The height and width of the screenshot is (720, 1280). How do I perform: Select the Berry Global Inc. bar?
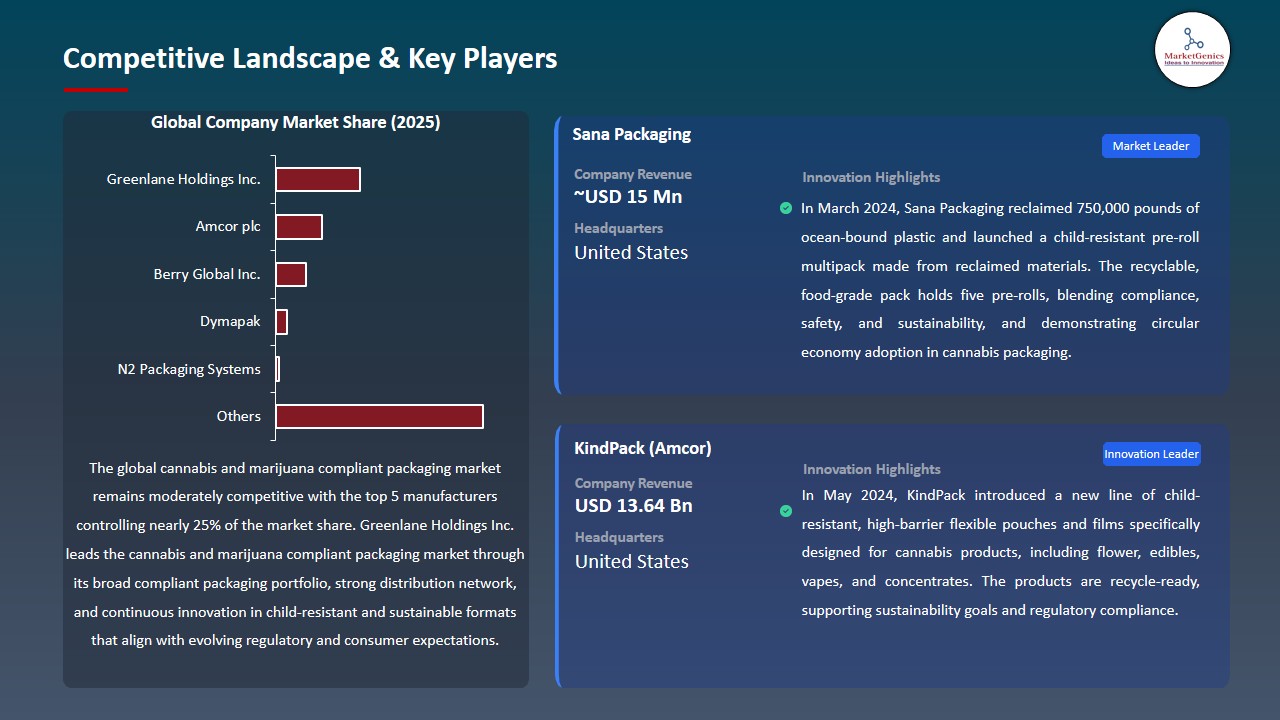coord(291,273)
